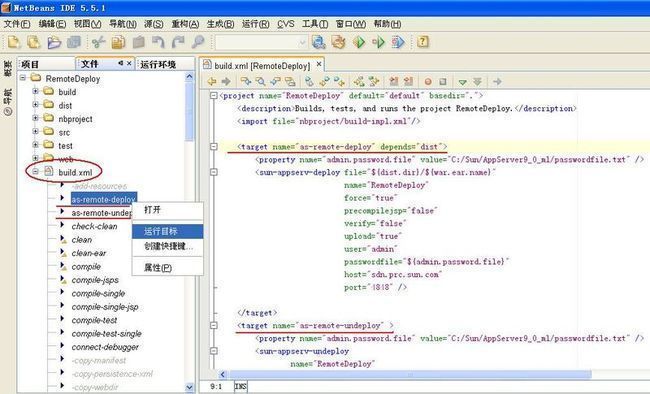Click the Open Project folder icon
The width and height of the screenshot is (650, 394).
point(54,42)
